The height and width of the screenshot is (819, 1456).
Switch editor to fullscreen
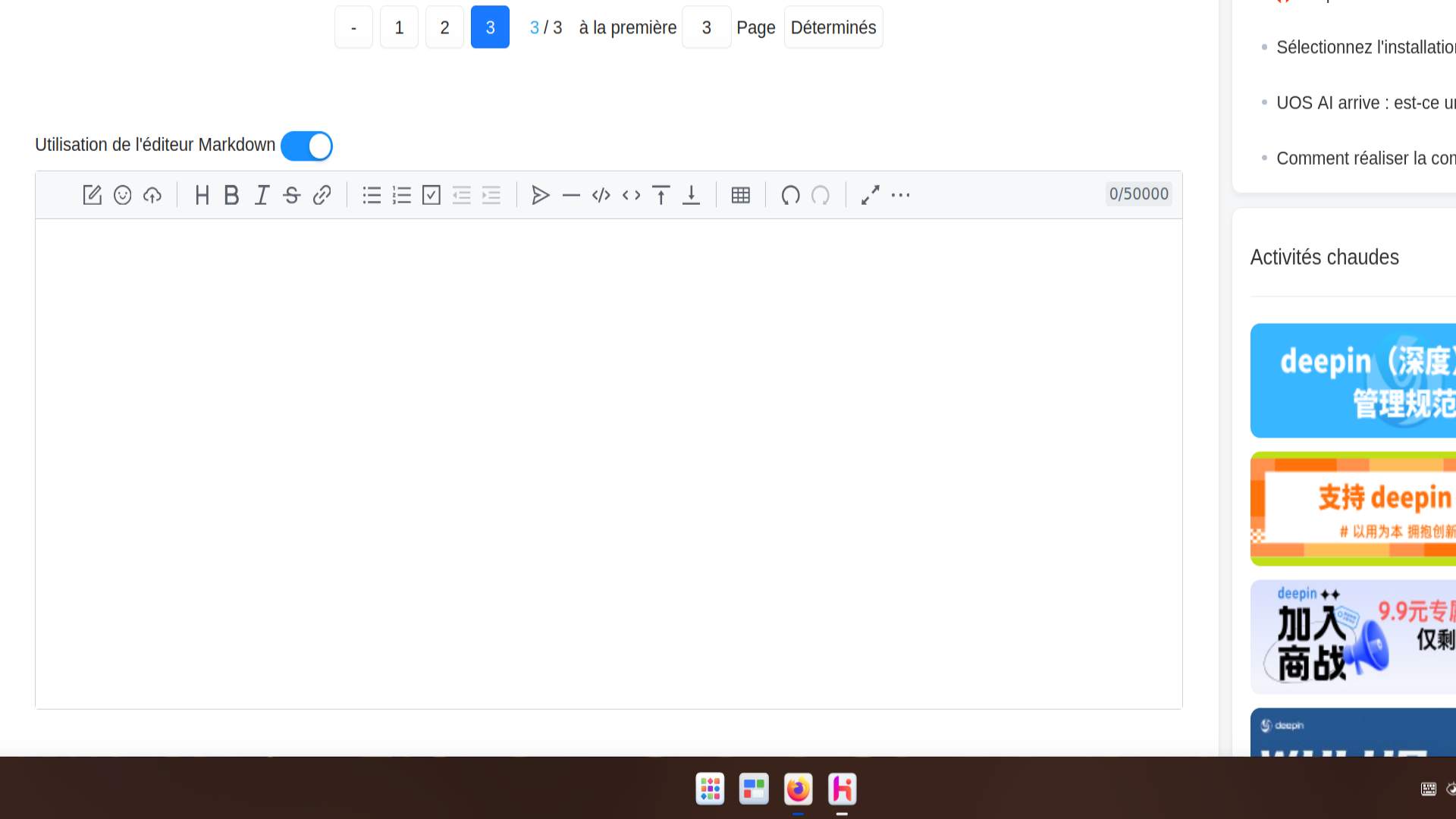pyautogui.click(x=870, y=195)
